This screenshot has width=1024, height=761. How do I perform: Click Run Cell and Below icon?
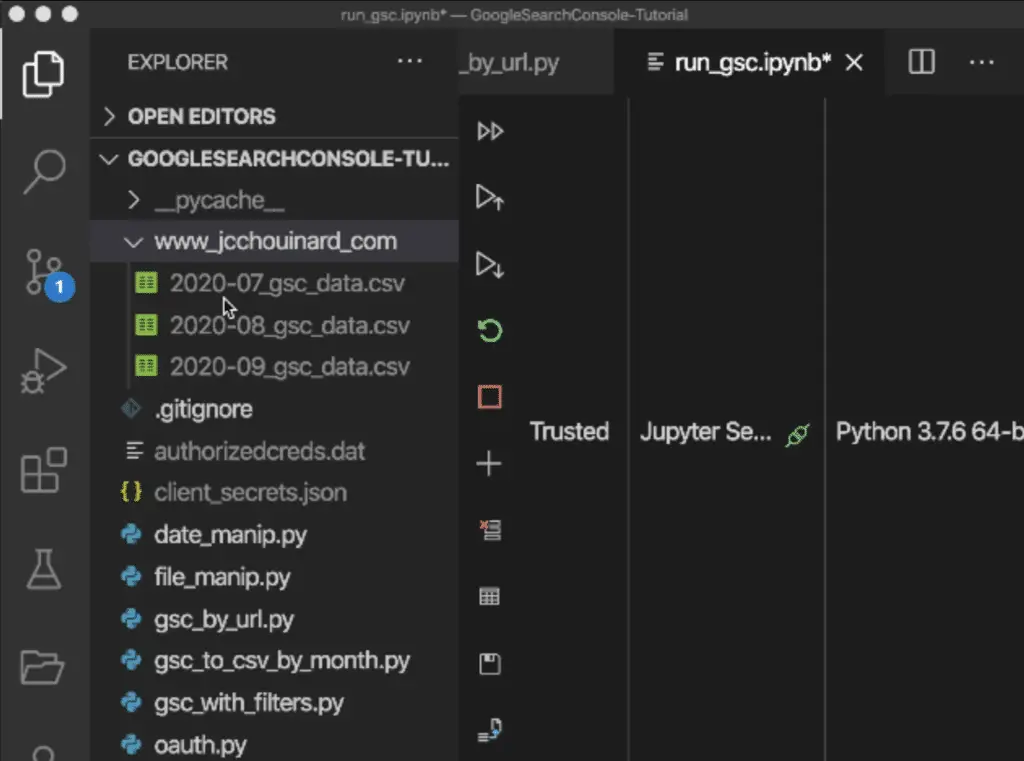[490, 265]
